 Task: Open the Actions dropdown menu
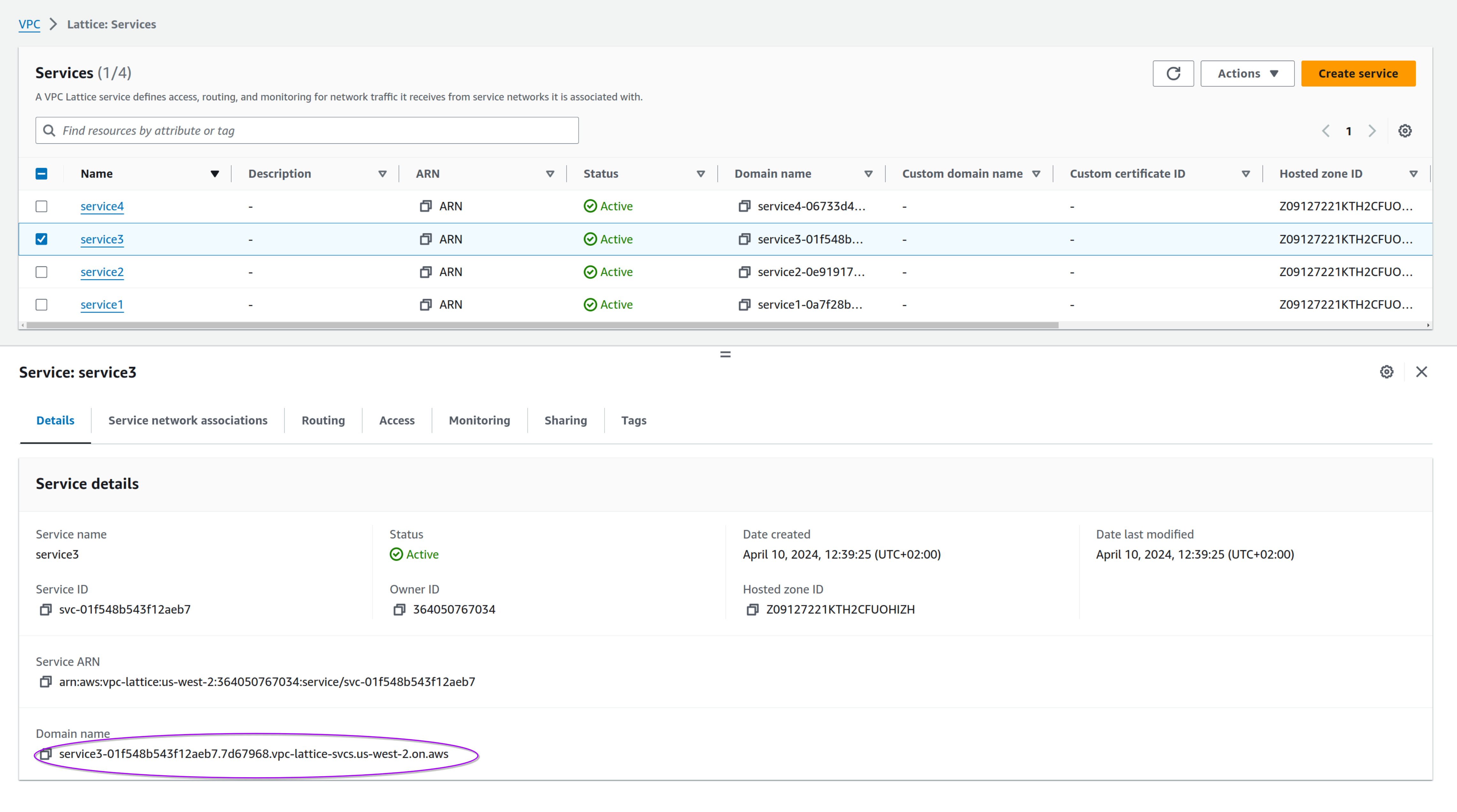[1247, 73]
